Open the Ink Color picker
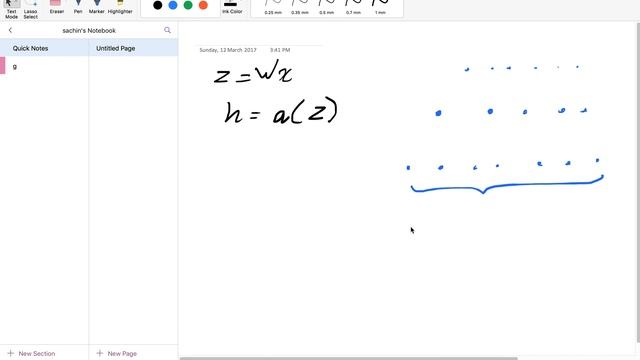 tap(232, 7)
